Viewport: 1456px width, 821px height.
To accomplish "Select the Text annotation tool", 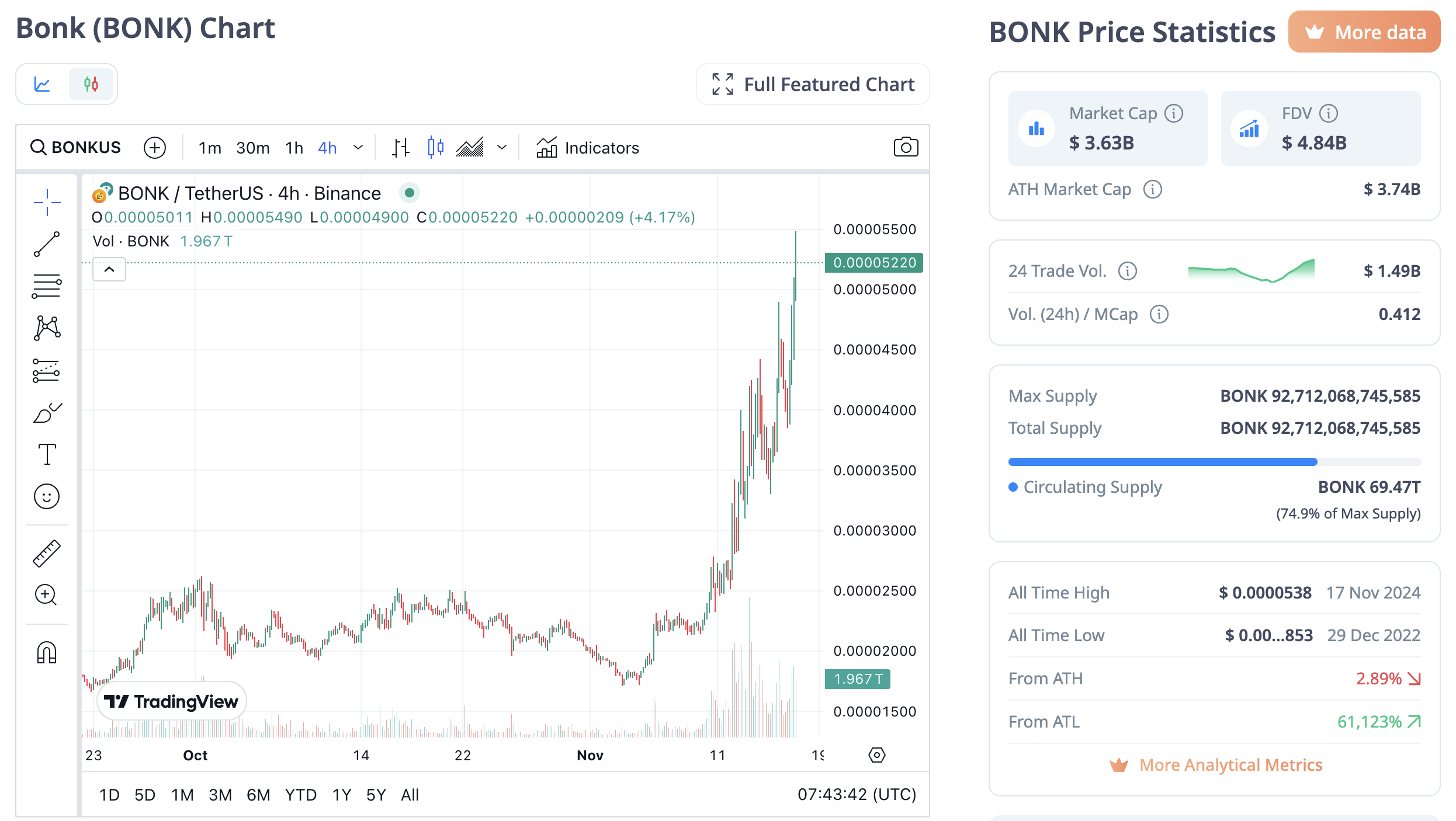I will pos(47,454).
